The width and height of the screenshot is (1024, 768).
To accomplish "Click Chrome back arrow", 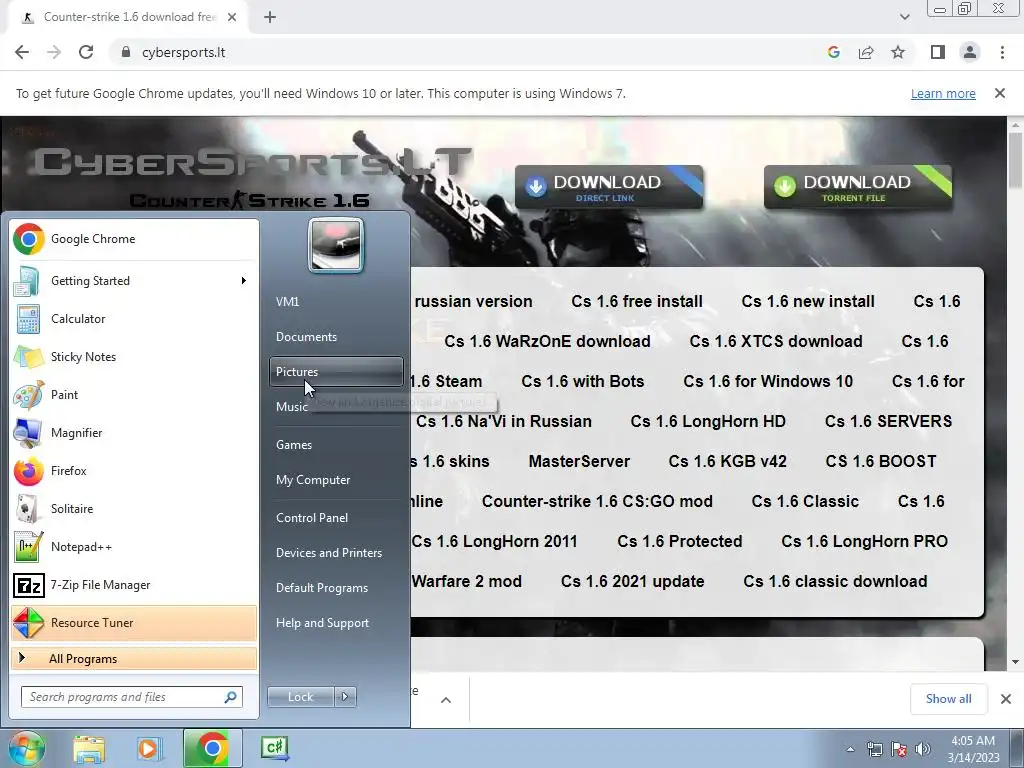I will click(x=22, y=52).
